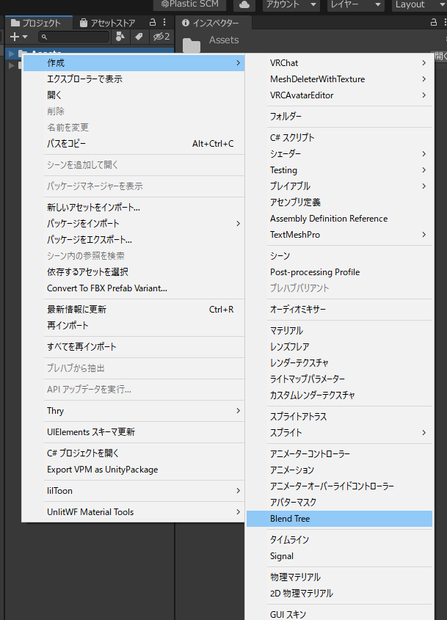Select カスタムレンダーテクスチャ item
The image size is (447, 620).
(339, 395)
